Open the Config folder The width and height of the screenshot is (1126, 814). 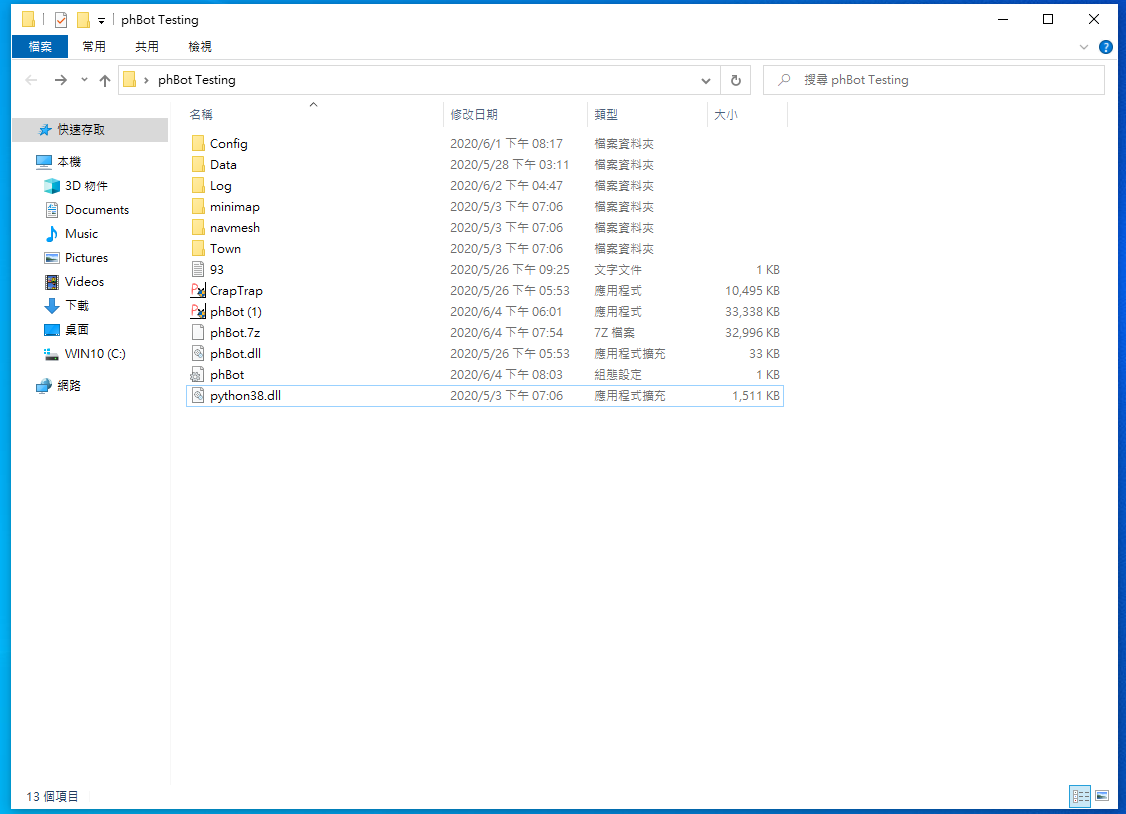228,144
